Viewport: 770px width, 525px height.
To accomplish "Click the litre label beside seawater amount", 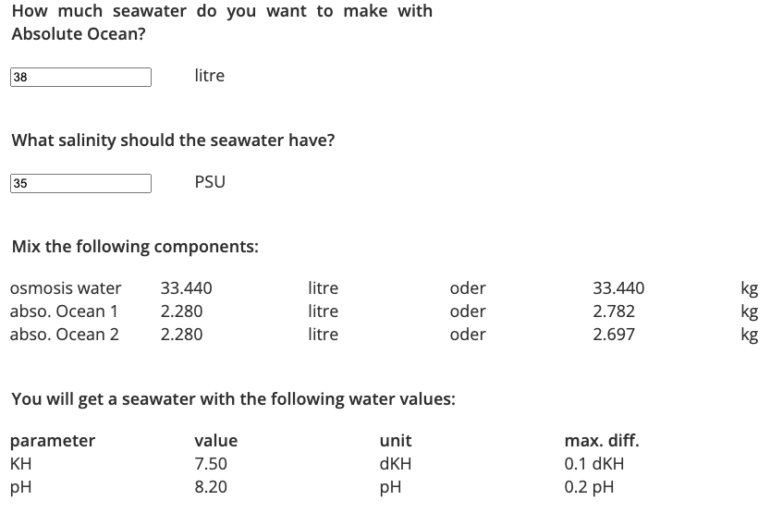I will pyautogui.click(x=210, y=76).
